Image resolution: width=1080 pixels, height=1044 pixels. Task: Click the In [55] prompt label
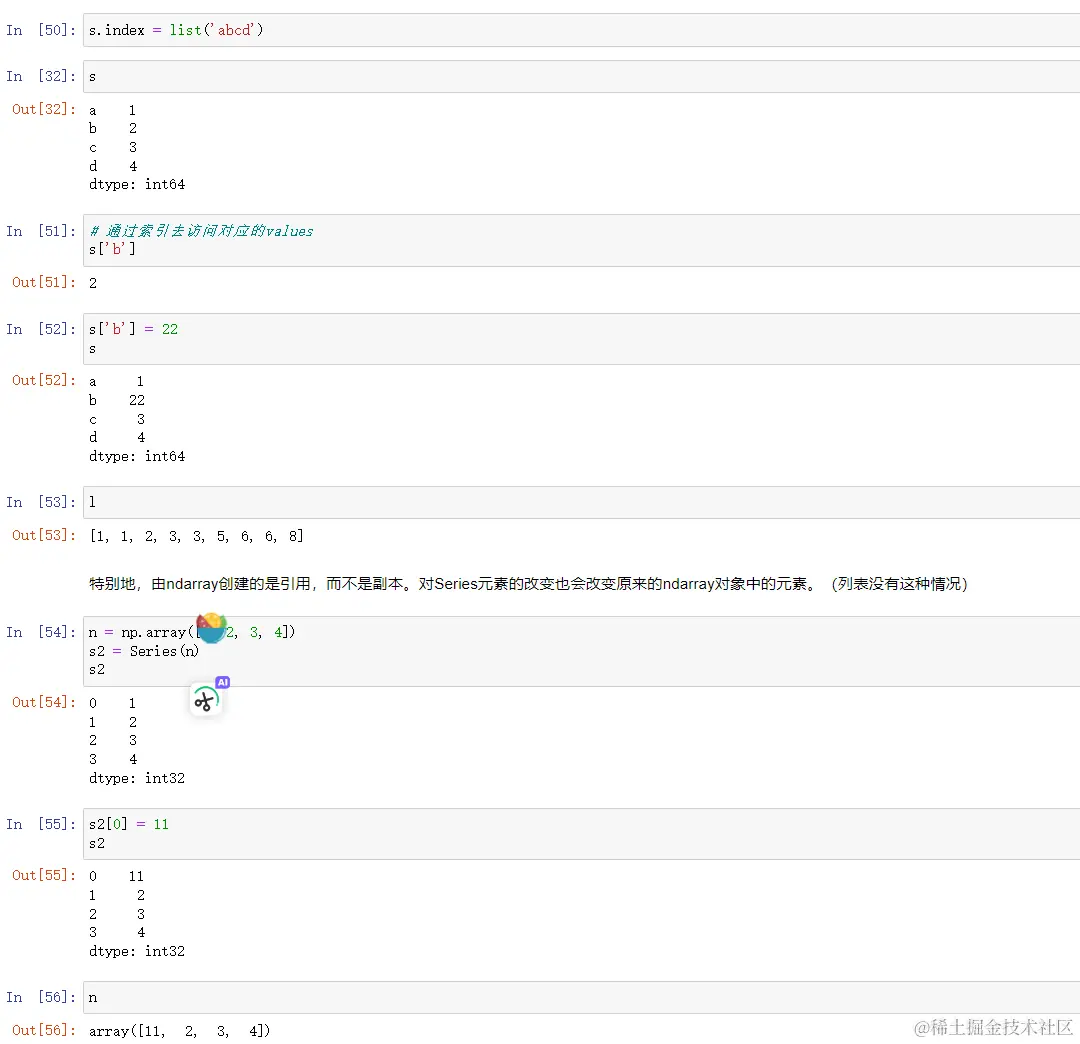pos(41,824)
